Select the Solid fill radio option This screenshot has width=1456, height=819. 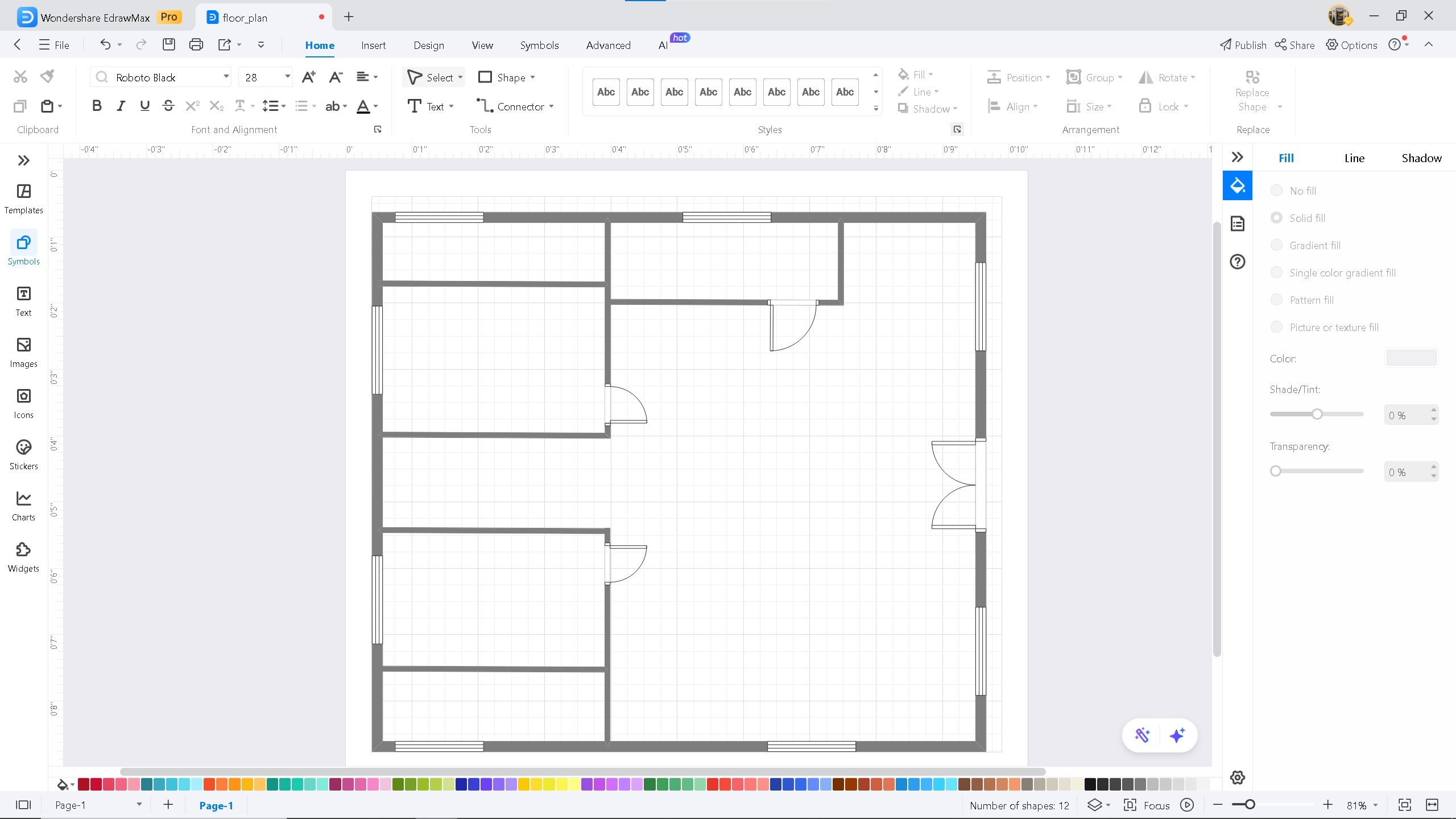click(x=1276, y=218)
